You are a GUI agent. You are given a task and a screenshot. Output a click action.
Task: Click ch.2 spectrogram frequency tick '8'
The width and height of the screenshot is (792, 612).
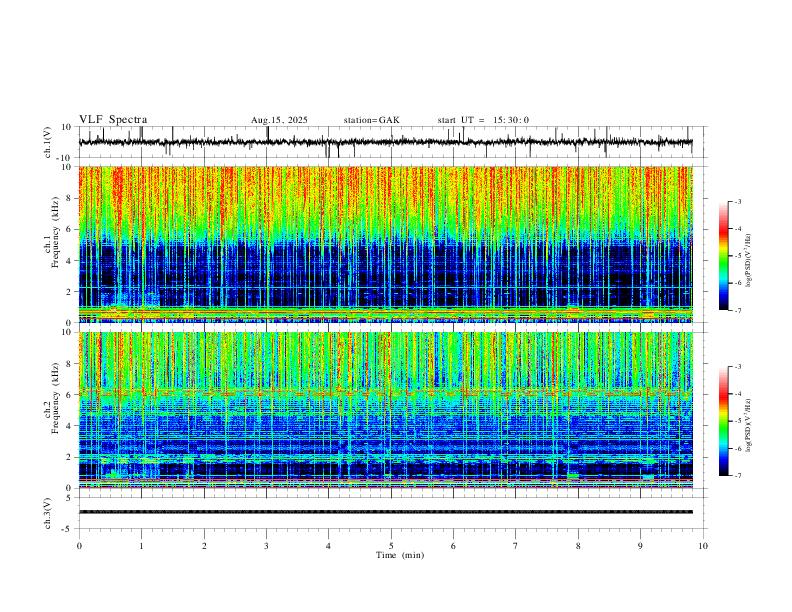(x=70, y=364)
